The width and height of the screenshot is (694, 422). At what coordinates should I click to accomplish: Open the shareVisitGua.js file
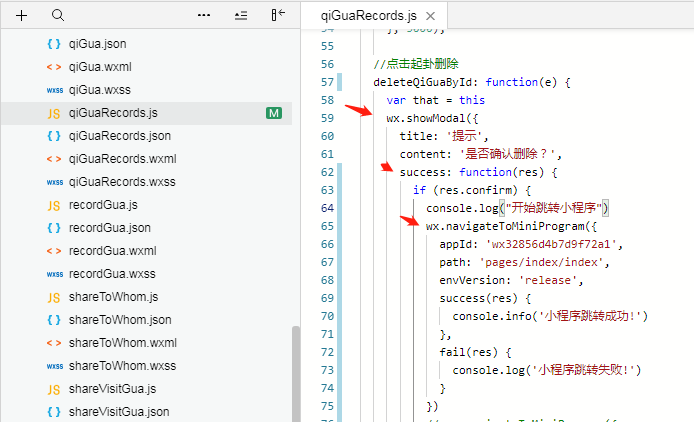(x=112, y=389)
